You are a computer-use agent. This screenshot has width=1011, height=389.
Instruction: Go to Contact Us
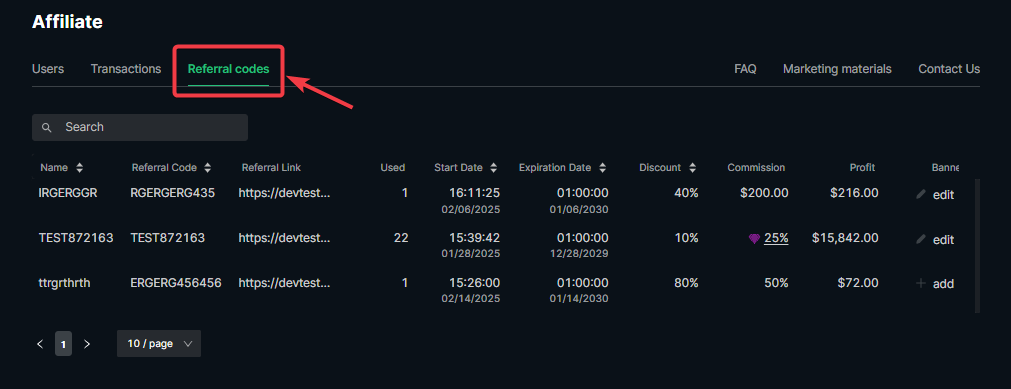(949, 69)
